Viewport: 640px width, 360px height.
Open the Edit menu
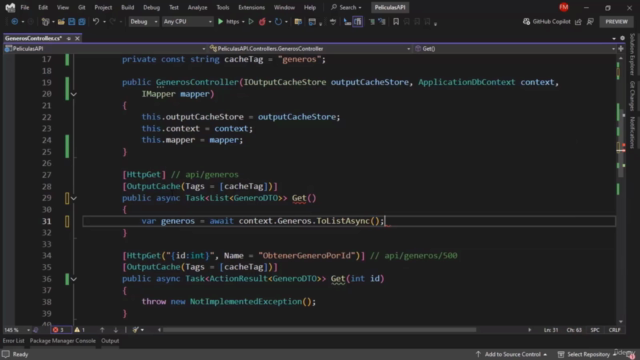click(x=43, y=7)
